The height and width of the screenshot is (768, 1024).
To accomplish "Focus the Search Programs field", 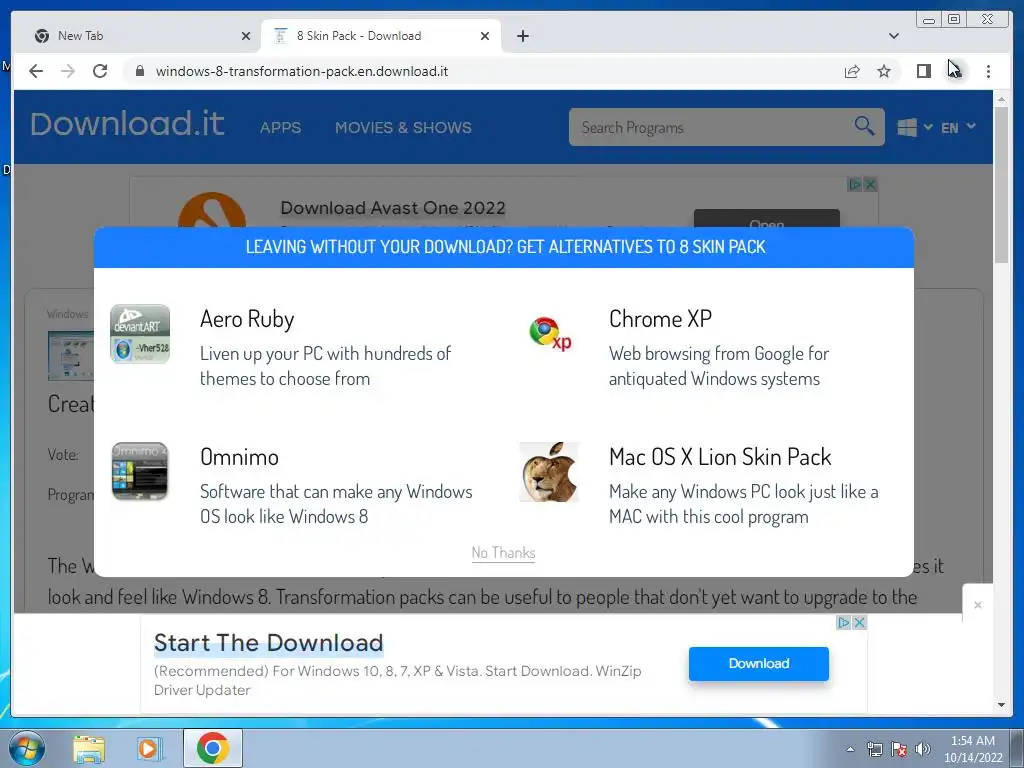I will pyautogui.click(x=712, y=127).
